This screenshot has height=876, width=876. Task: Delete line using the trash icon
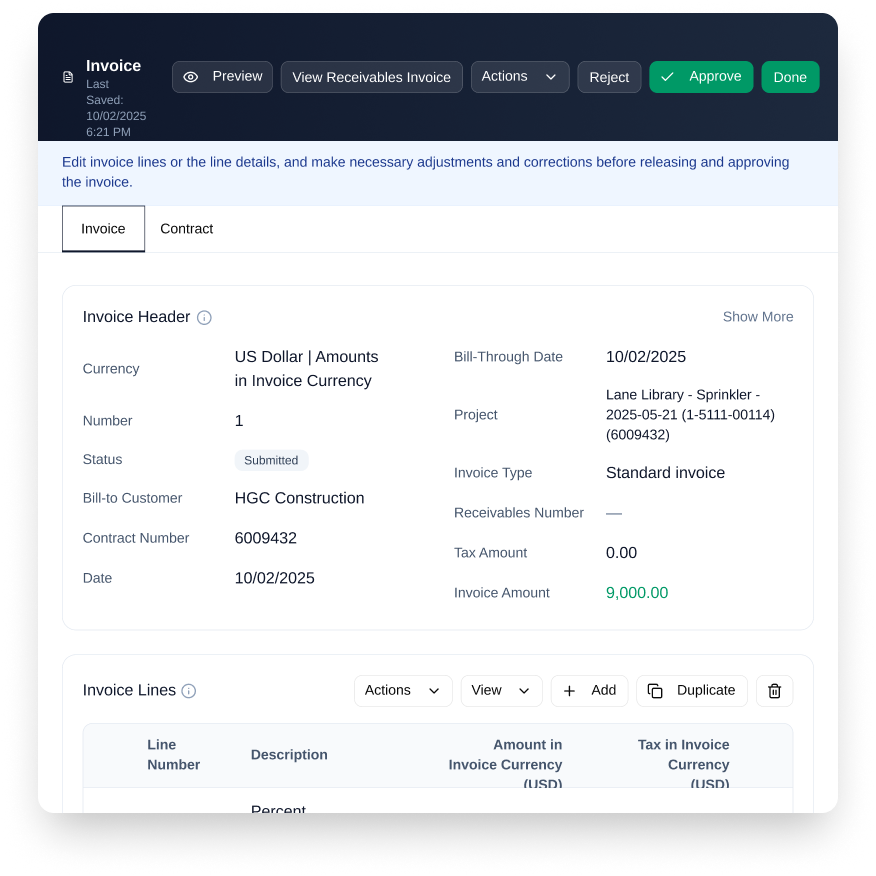[x=774, y=691]
